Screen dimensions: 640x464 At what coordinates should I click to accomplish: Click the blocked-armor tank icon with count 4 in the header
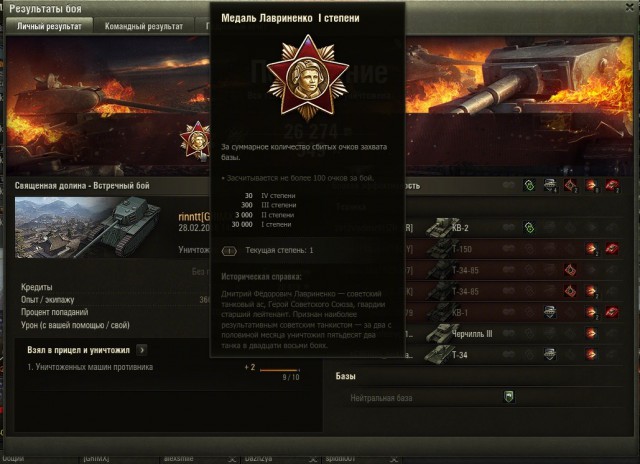pyautogui.click(x=550, y=185)
